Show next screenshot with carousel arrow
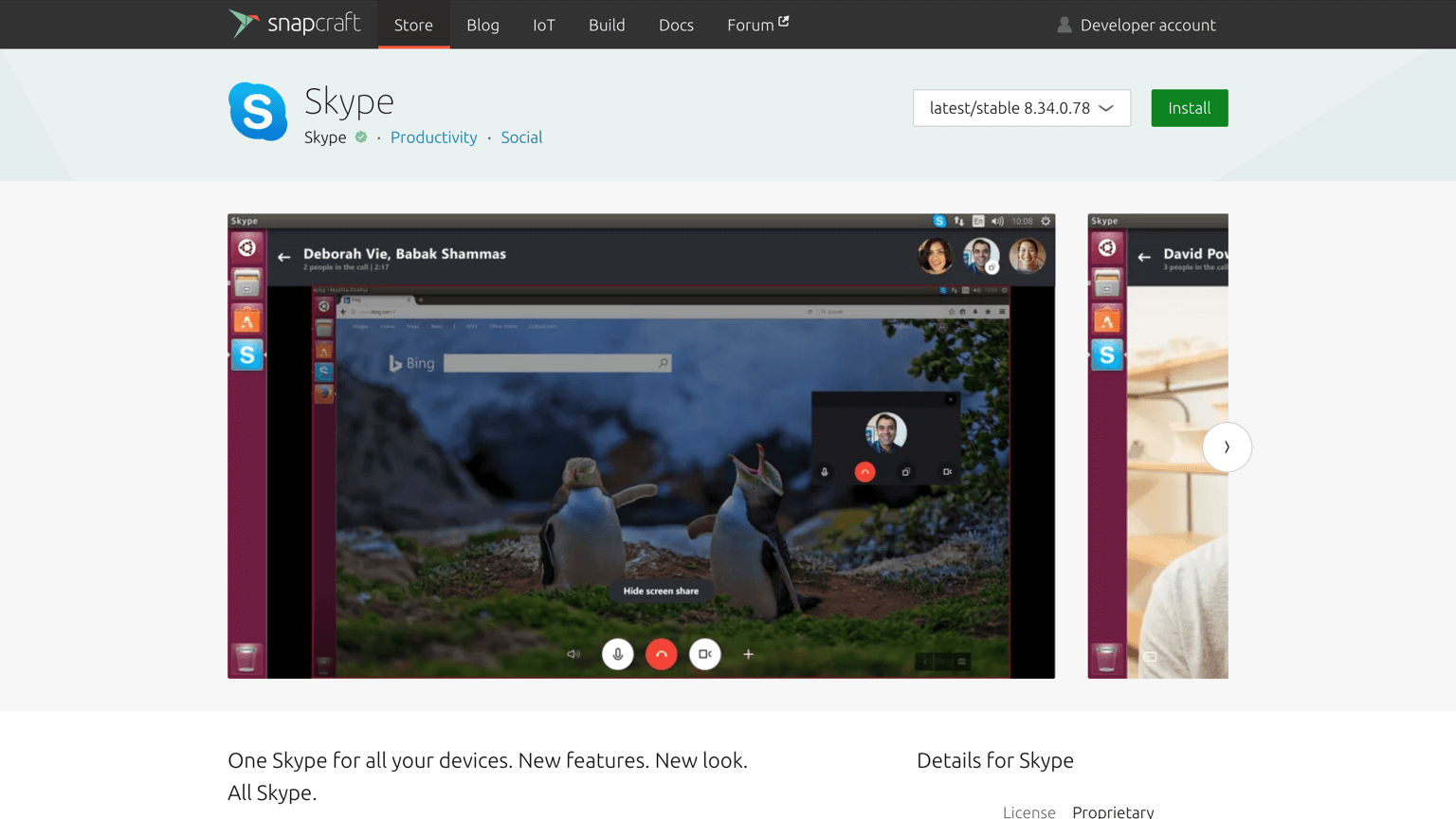Image resolution: width=1456 pixels, height=819 pixels. pos(1227,446)
